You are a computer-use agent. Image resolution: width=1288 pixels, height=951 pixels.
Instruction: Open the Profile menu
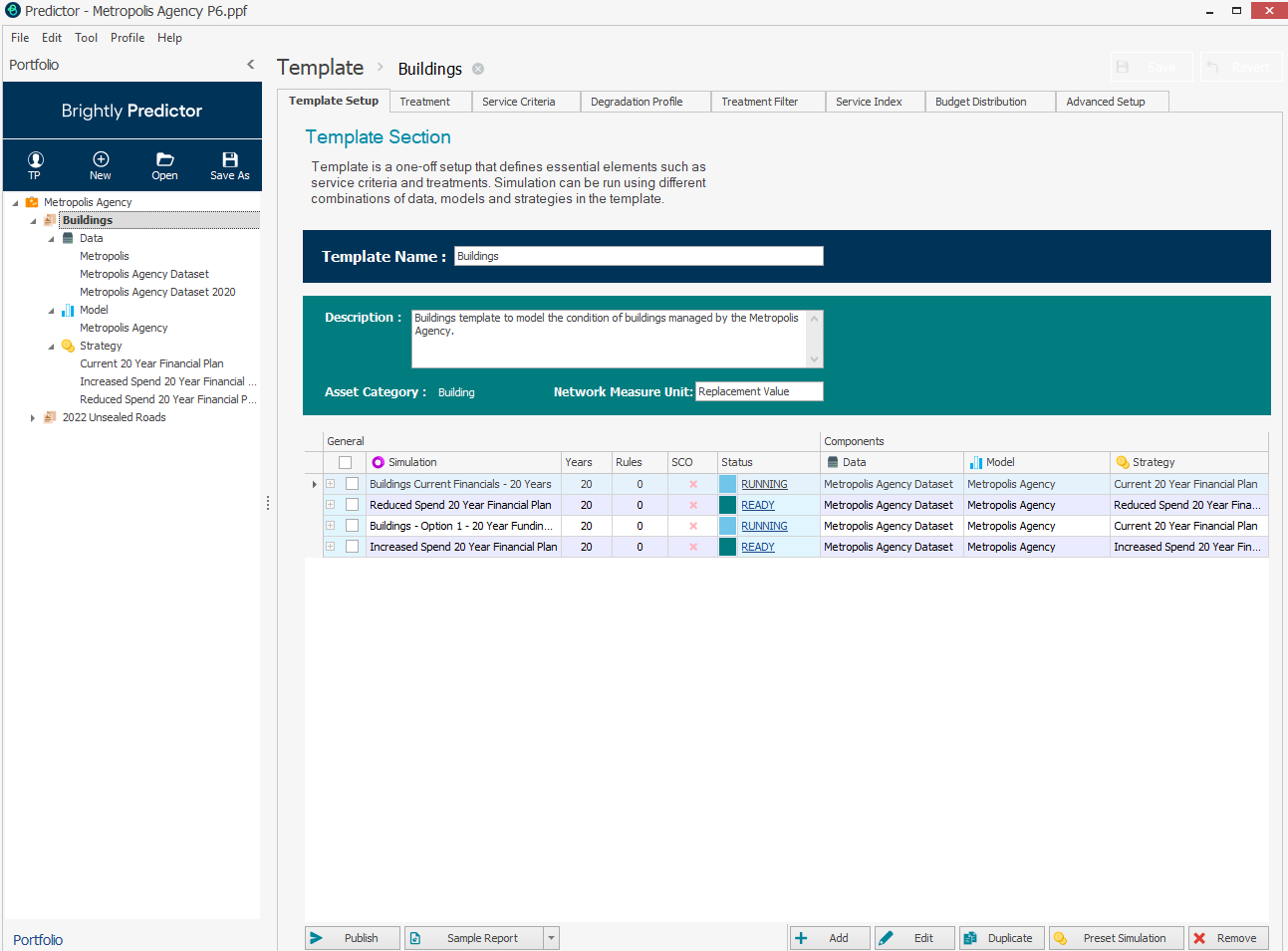click(128, 38)
